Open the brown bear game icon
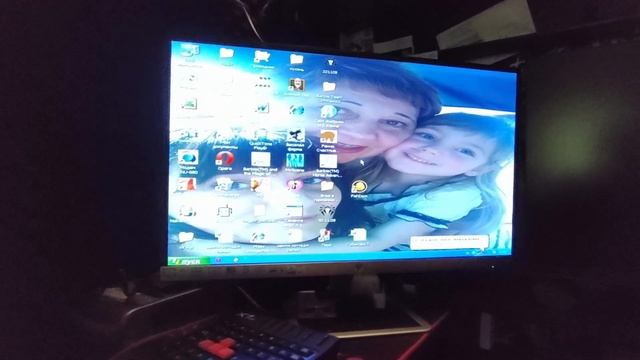640x360 pixels. click(328, 137)
